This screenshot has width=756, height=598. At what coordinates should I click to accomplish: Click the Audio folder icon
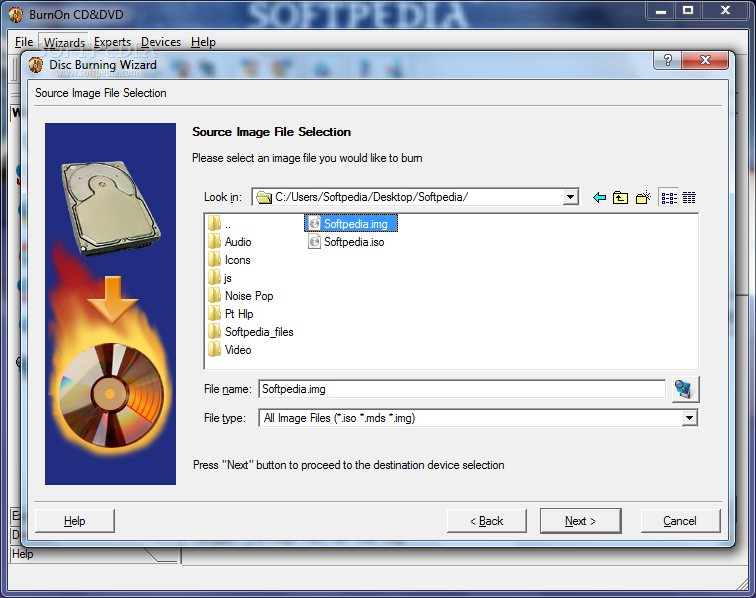pyautogui.click(x=215, y=242)
